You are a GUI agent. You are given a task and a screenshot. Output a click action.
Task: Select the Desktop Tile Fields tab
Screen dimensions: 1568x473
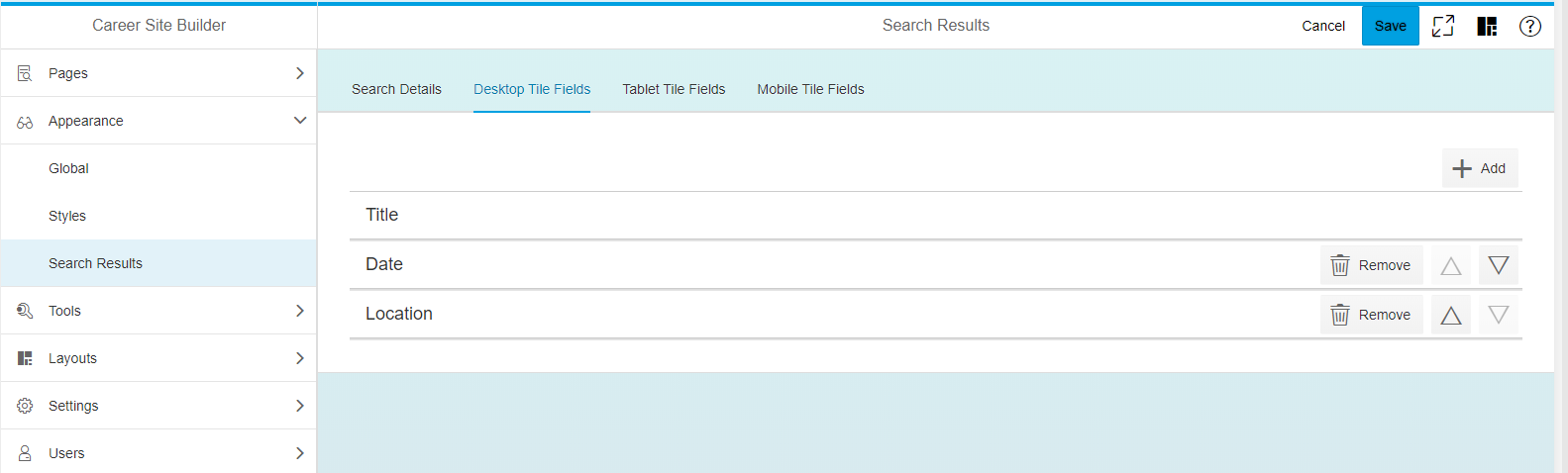(532, 89)
